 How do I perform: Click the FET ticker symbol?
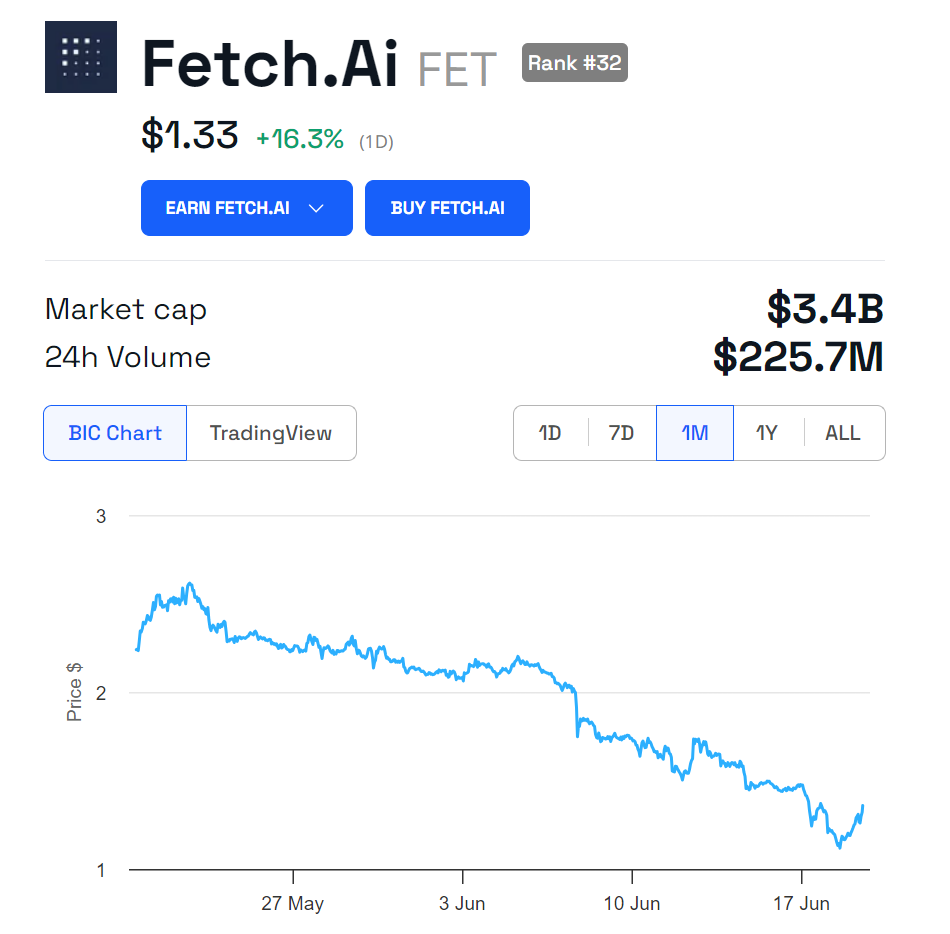(x=457, y=69)
